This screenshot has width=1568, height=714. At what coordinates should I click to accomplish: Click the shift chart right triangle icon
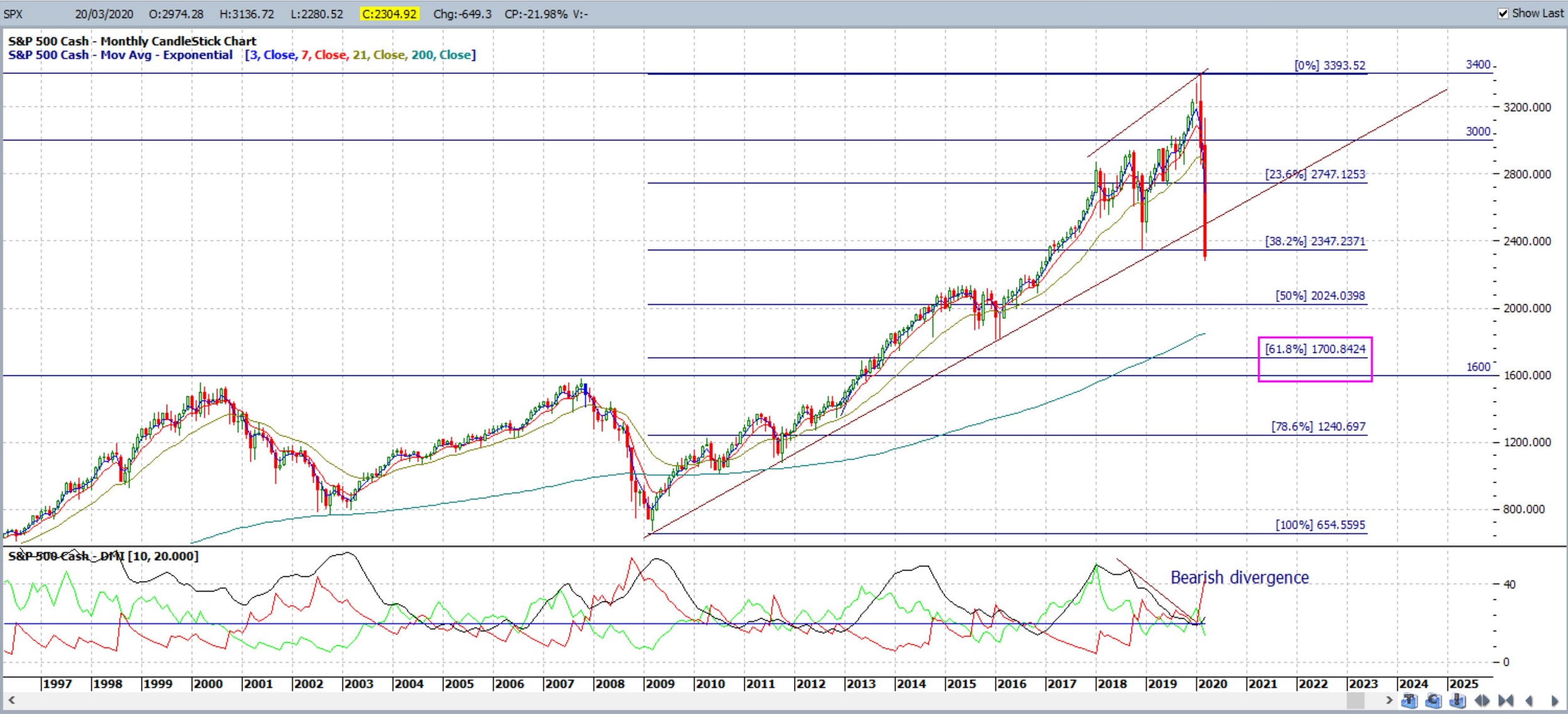point(1555,700)
